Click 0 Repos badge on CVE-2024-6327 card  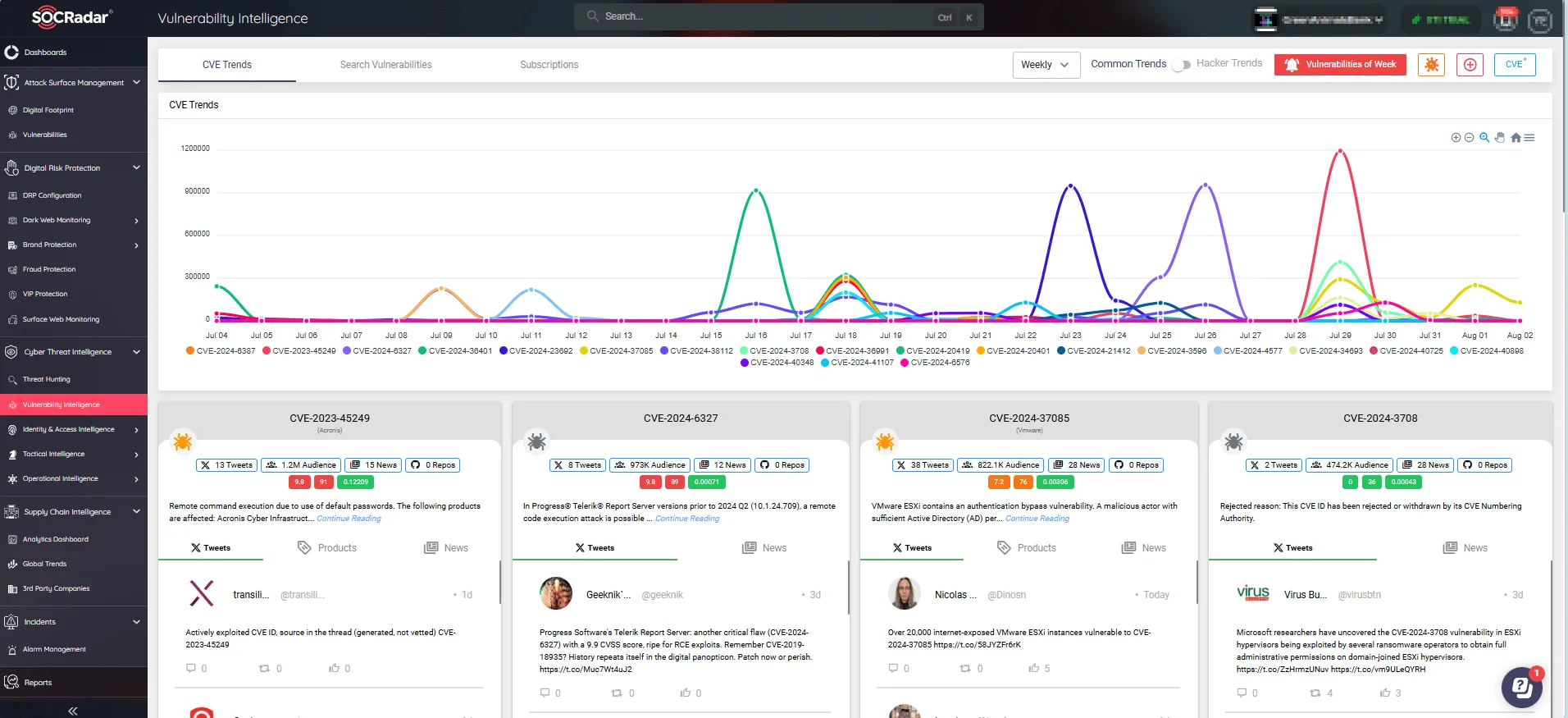tap(782, 465)
